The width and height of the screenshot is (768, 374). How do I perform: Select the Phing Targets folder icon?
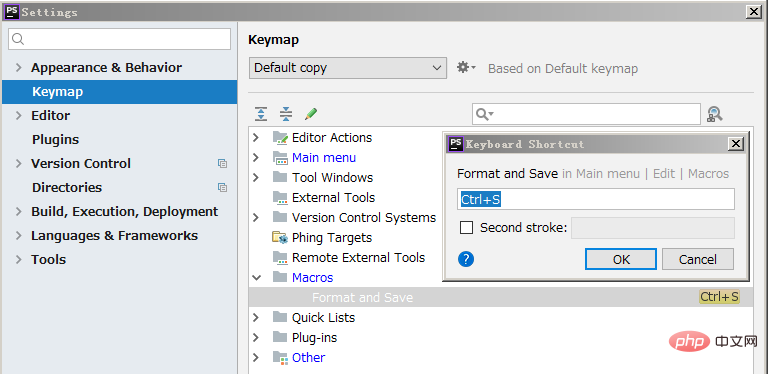tap(280, 237)
